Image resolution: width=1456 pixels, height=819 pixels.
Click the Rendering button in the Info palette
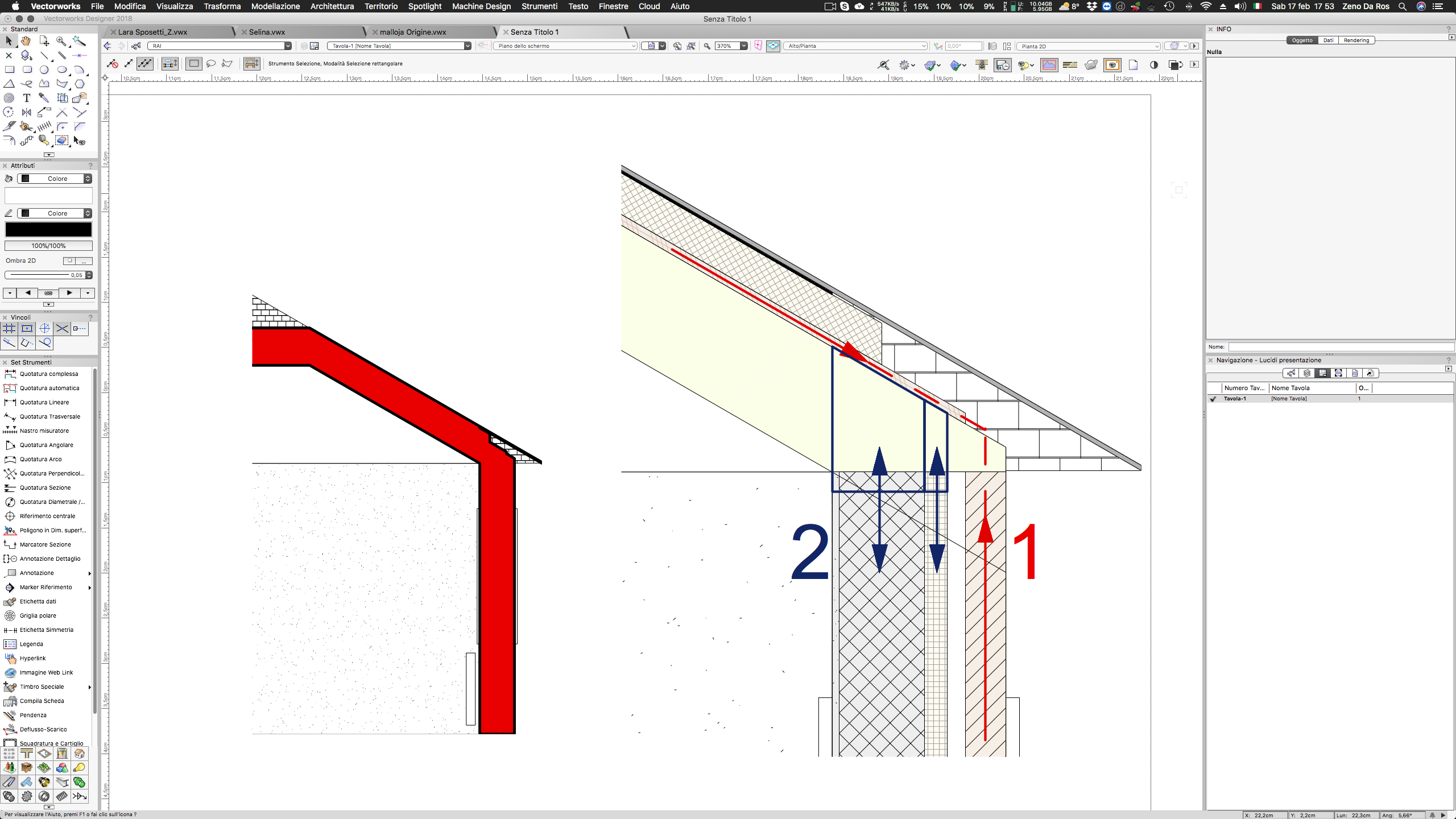tap(1356, 40)
